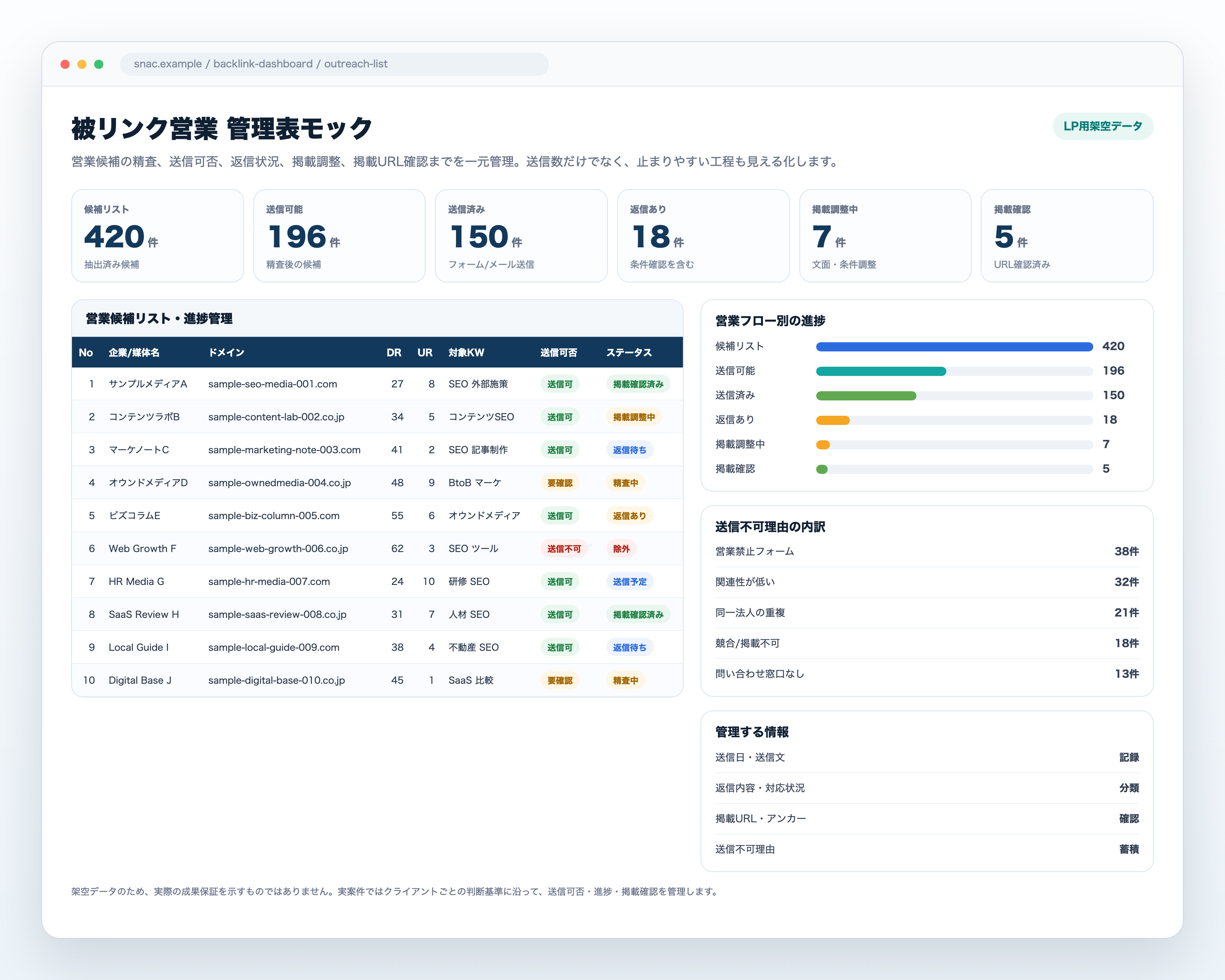
Task: Click the 掲載確認 progress bar (5)
Action: (x=954, y=469)
